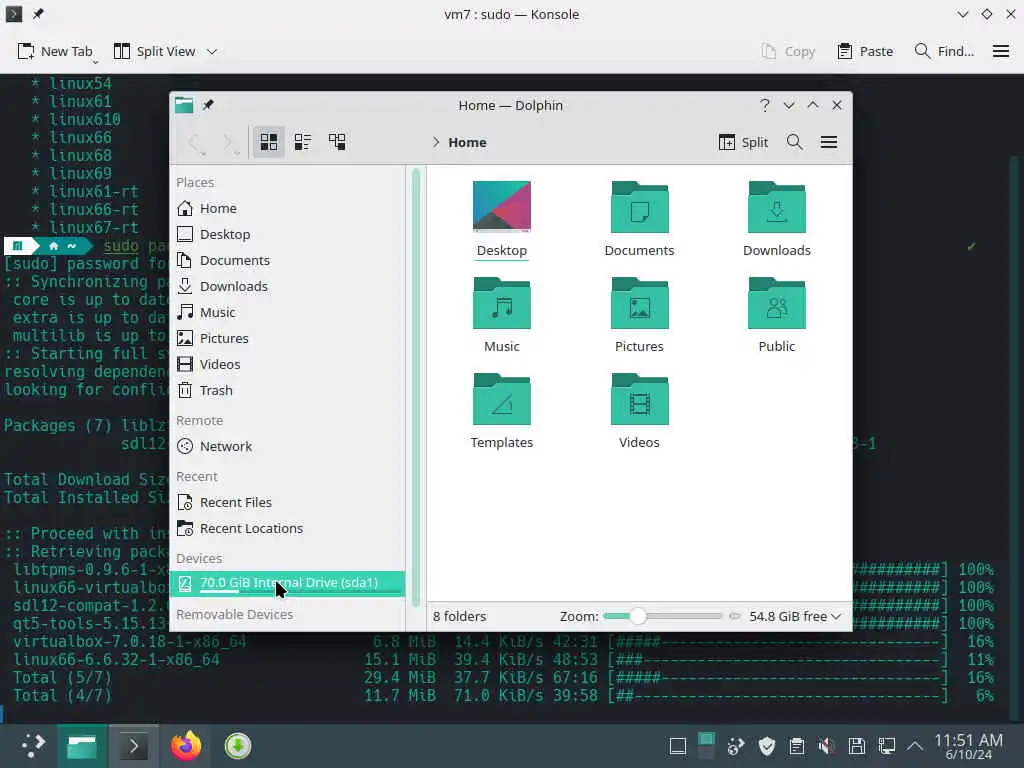Select Music in Places sidebar
Viewport: 1024px width, 768px height.
tap(287, 312)
